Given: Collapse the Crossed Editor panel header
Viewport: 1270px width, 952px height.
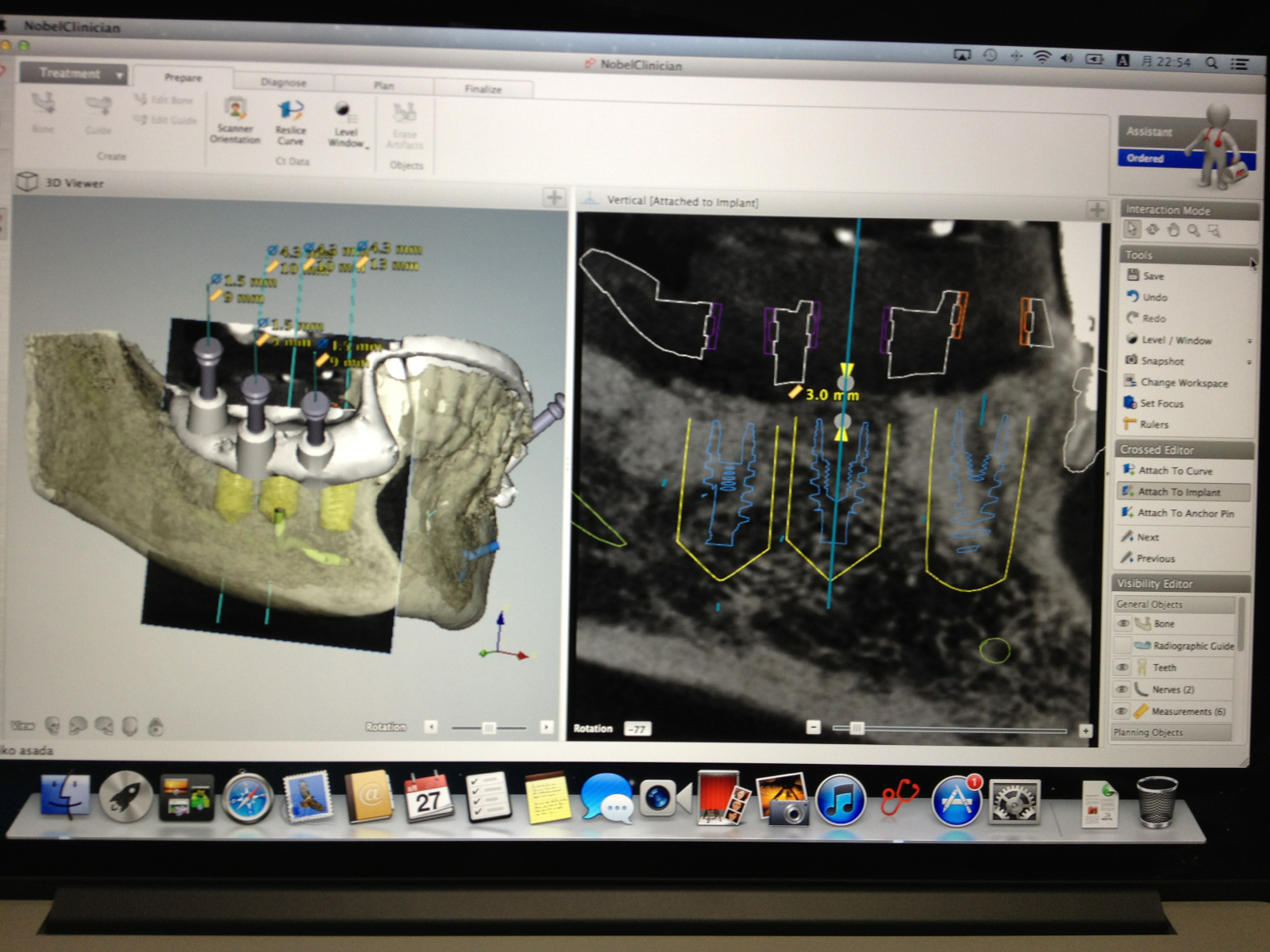Looking at the screenshot, I should click(x=1184, y=450).
